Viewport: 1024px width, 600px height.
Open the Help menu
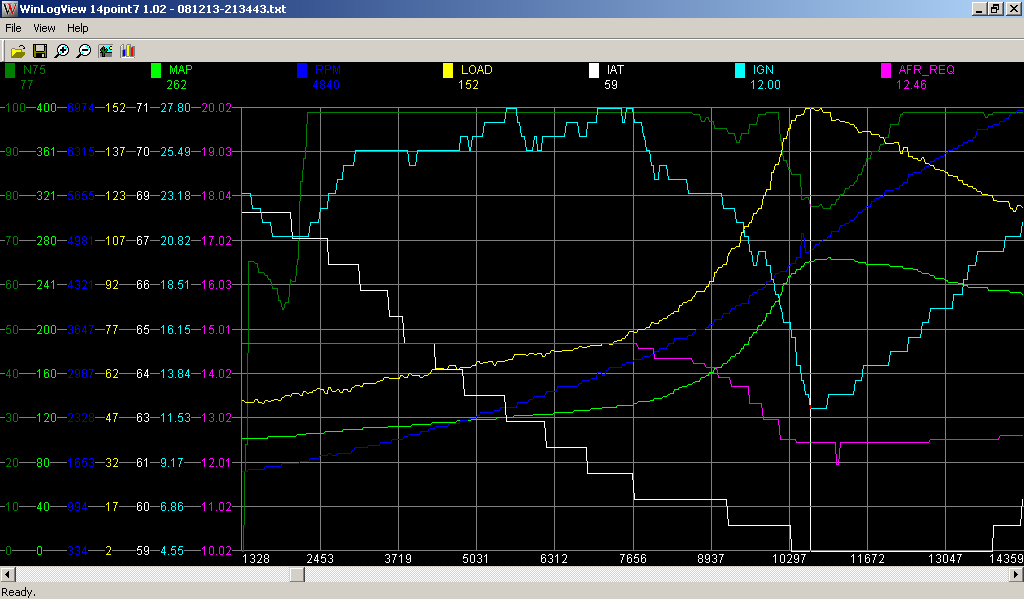point(78,28)
